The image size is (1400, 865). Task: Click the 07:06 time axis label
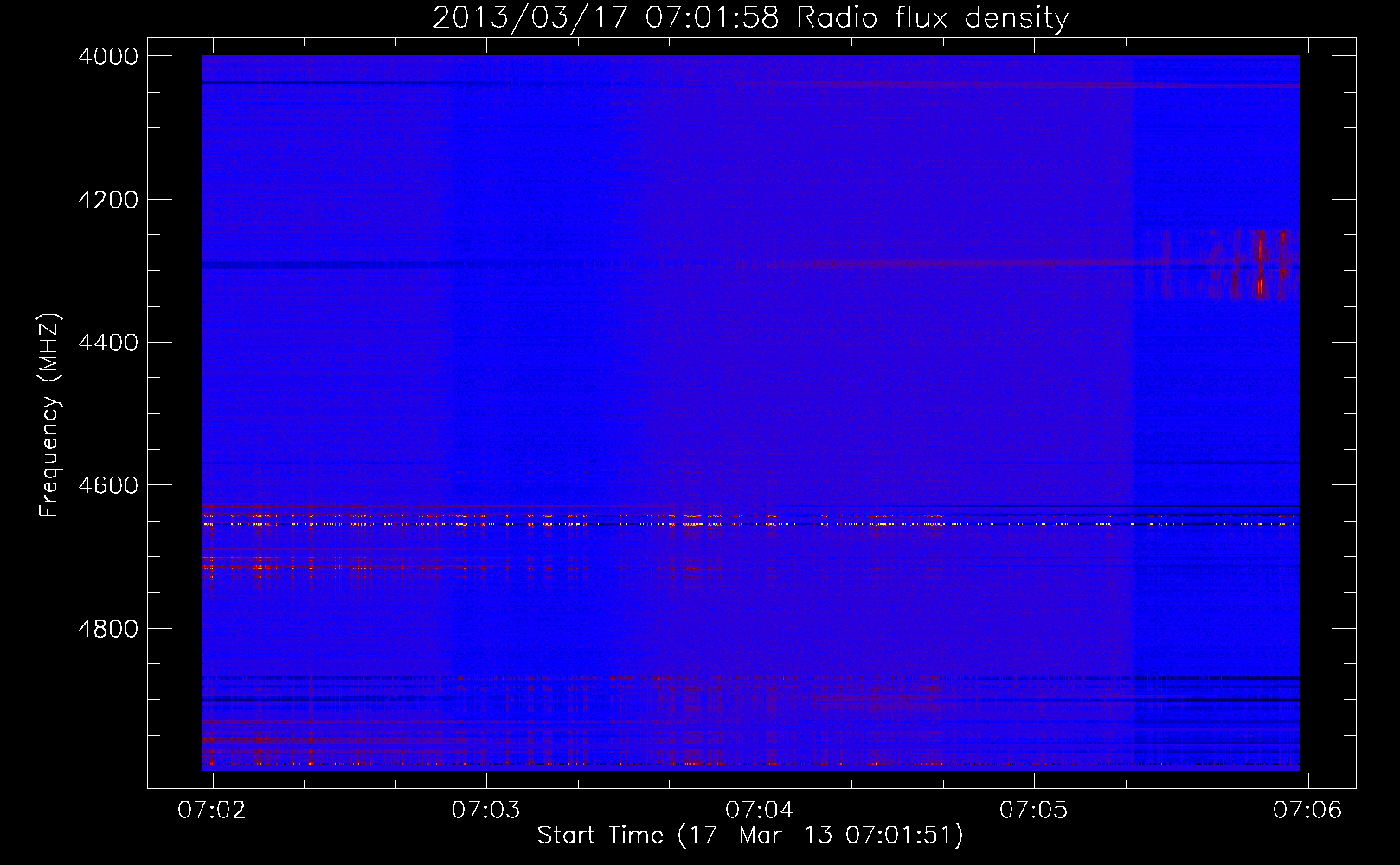[x=1307, y=810]
